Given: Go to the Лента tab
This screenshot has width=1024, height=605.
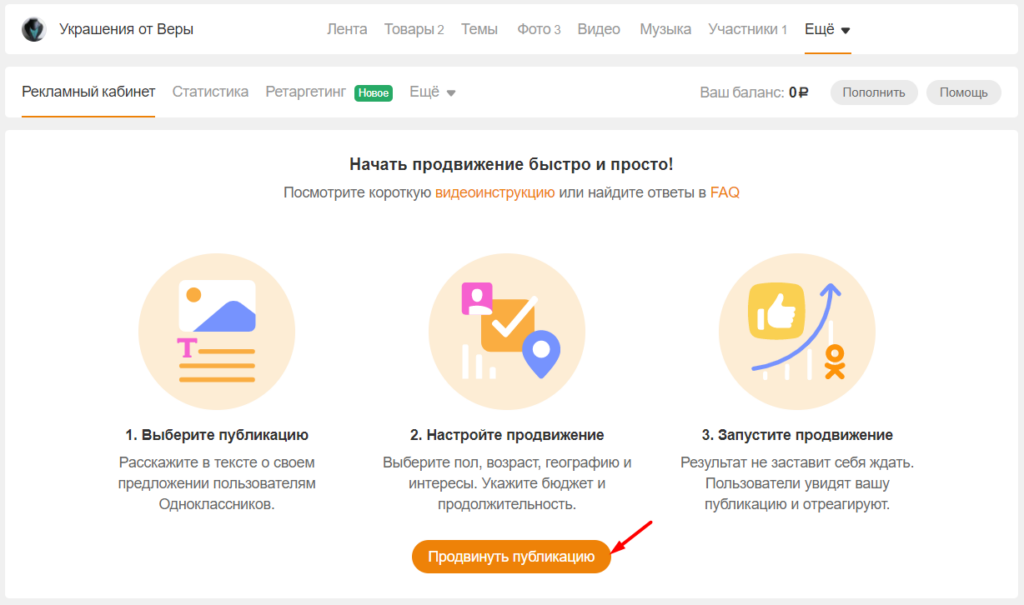Looking at the screenshot, I should [347, 29].
